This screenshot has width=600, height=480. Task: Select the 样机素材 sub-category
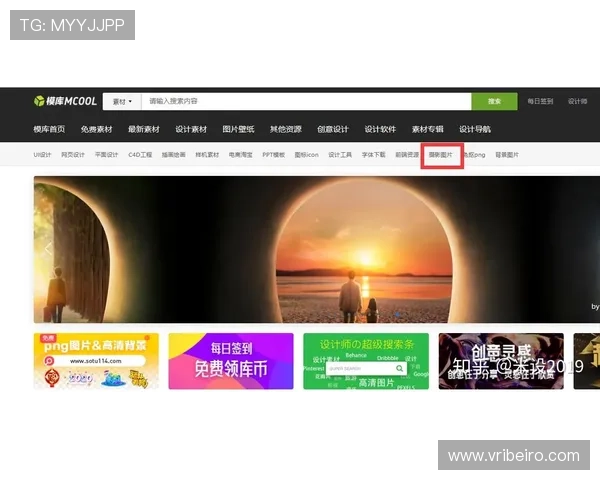(207, 155)
